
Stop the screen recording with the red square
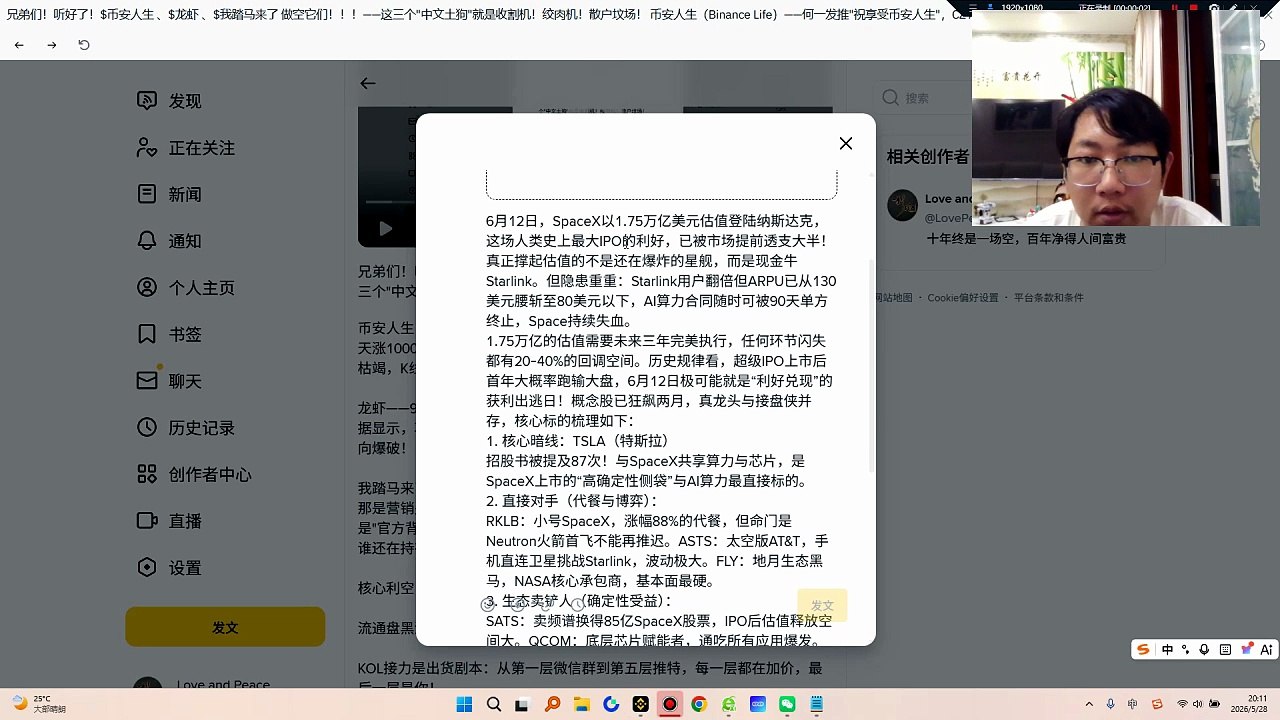point(1192,7)
